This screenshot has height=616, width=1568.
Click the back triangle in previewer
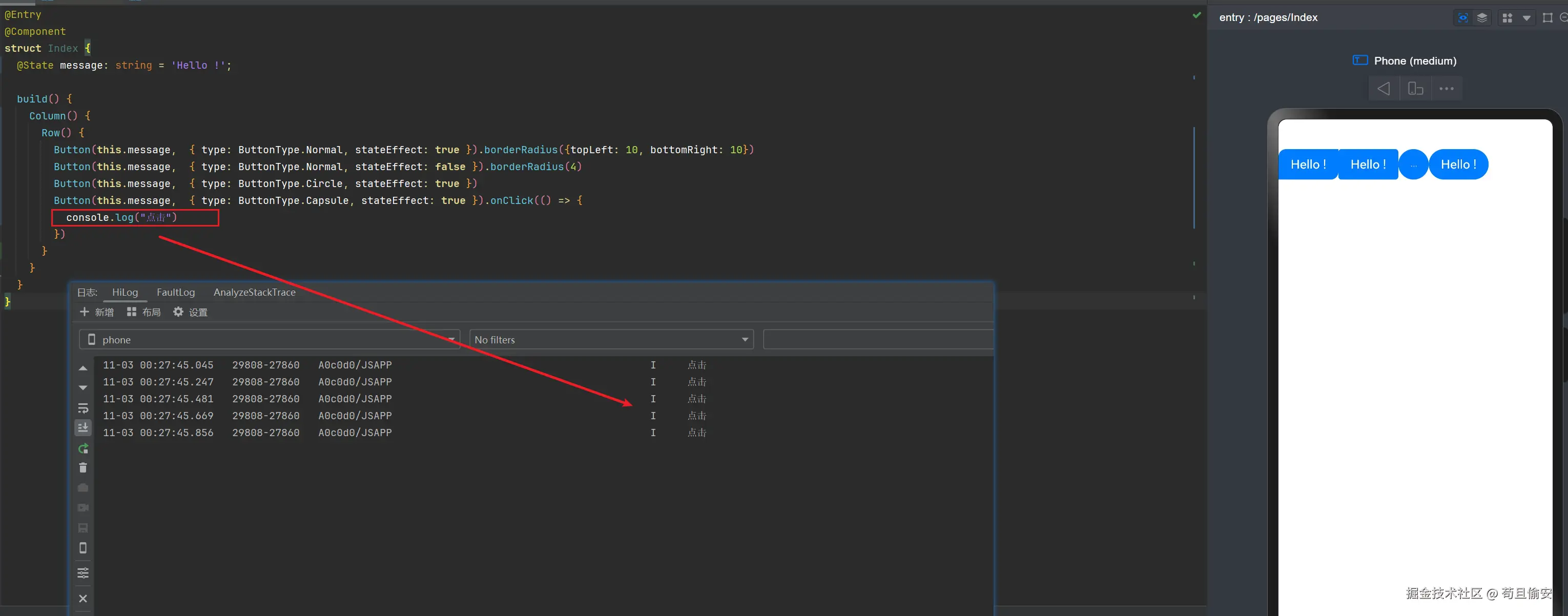(x=1384, y=89)
